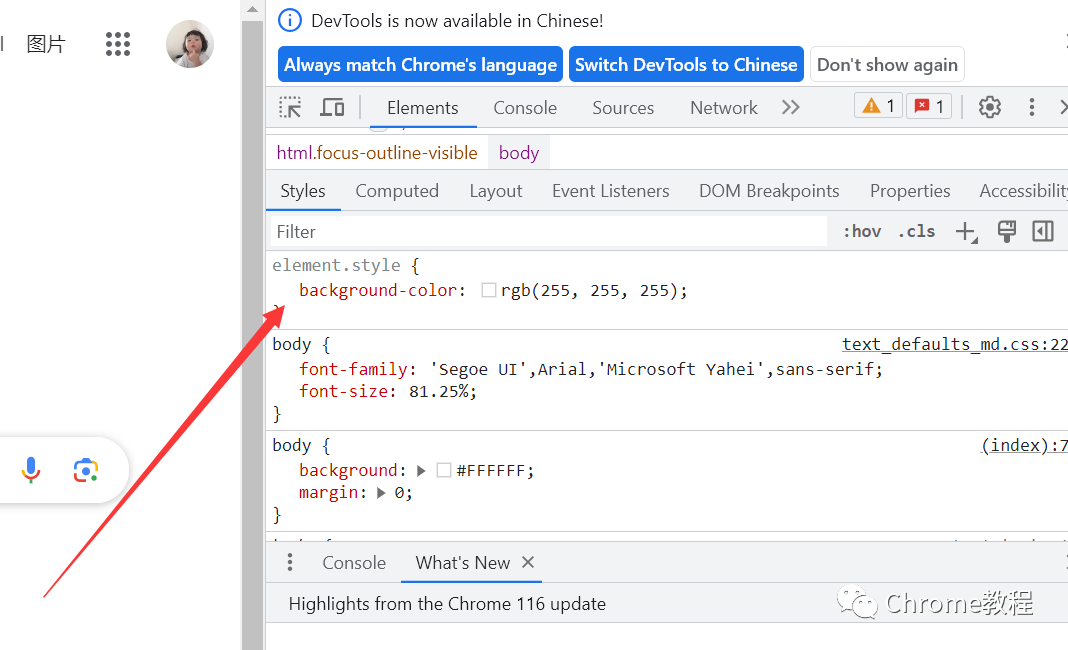The width and height of the screenshot is (1068, 650).
Task: Open the background-color rgb color swatch
Action: pos(489,290)
